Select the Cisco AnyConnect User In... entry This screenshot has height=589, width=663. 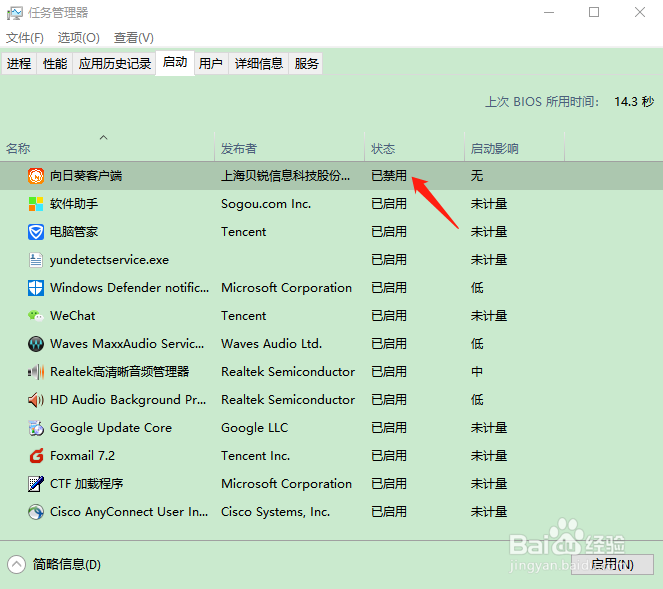[x=129, y=512]
